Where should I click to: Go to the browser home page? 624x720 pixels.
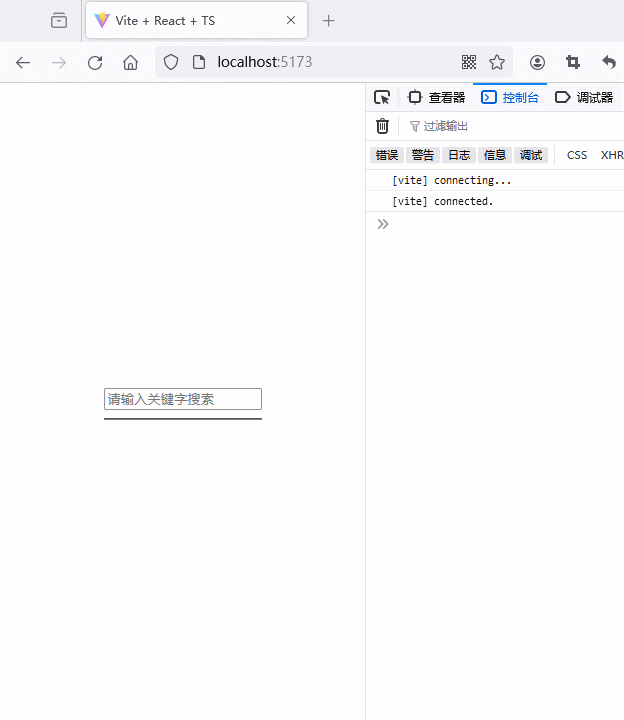click(130, 62)
